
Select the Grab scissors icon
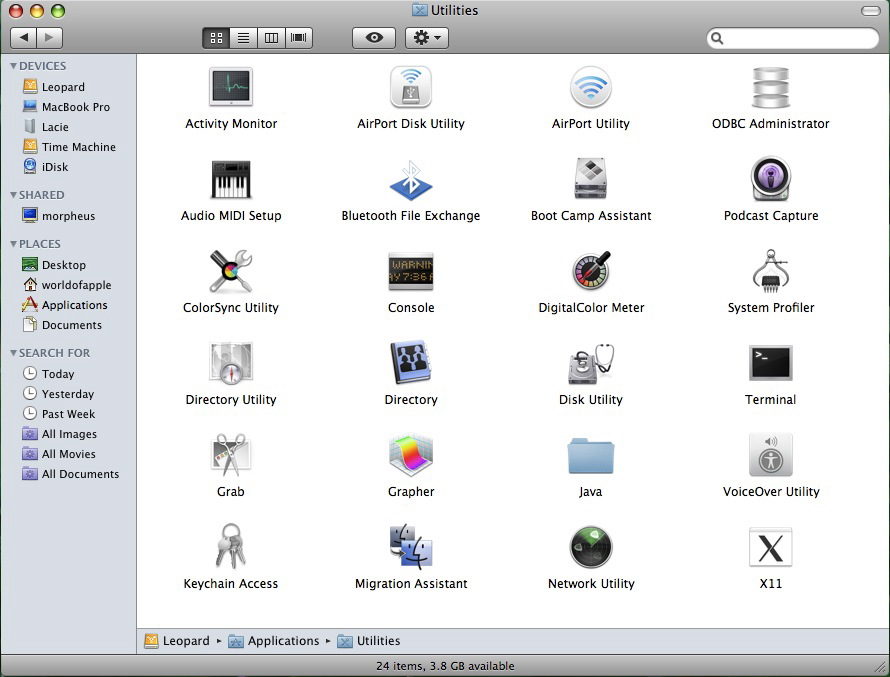230,455
